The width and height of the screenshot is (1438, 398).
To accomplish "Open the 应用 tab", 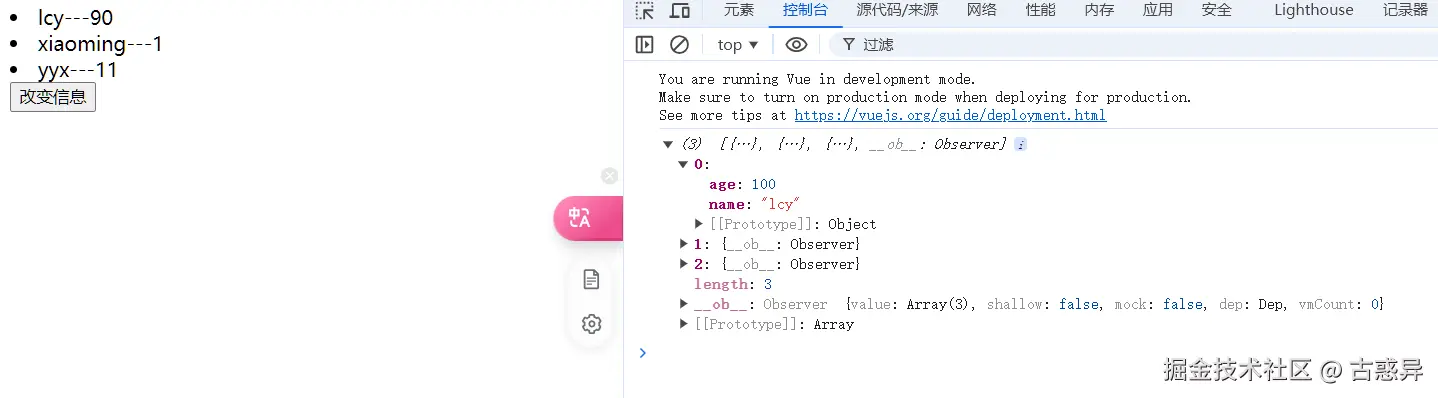I will point(1158,10).
